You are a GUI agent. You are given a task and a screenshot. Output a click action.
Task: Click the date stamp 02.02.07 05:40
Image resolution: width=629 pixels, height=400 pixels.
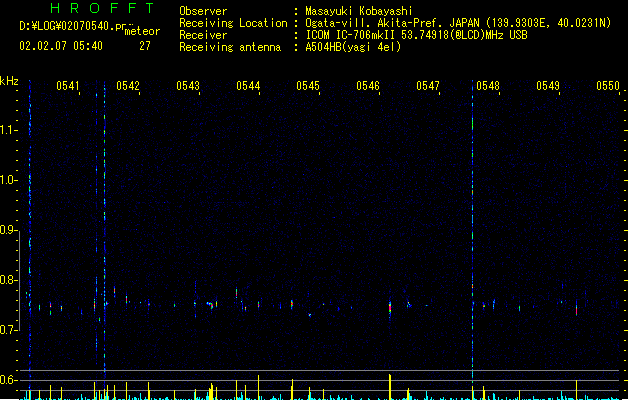coord(61,46)
